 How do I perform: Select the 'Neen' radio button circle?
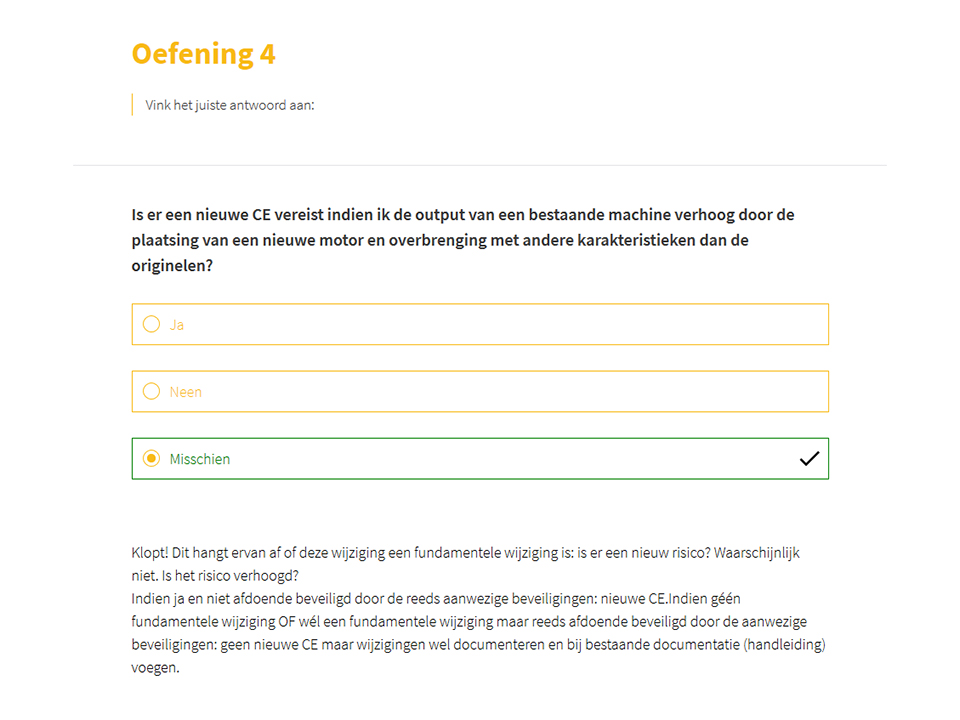[151, 391]
